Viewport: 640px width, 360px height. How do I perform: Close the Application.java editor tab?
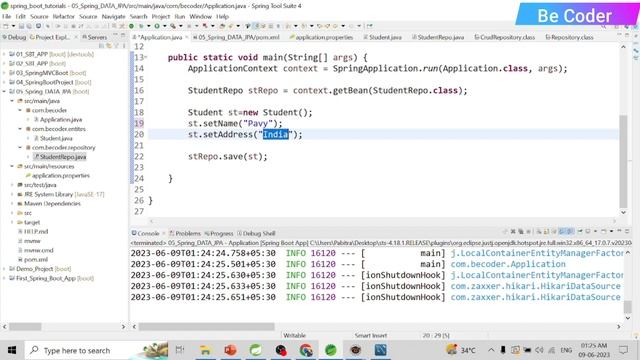click(187, 37)
